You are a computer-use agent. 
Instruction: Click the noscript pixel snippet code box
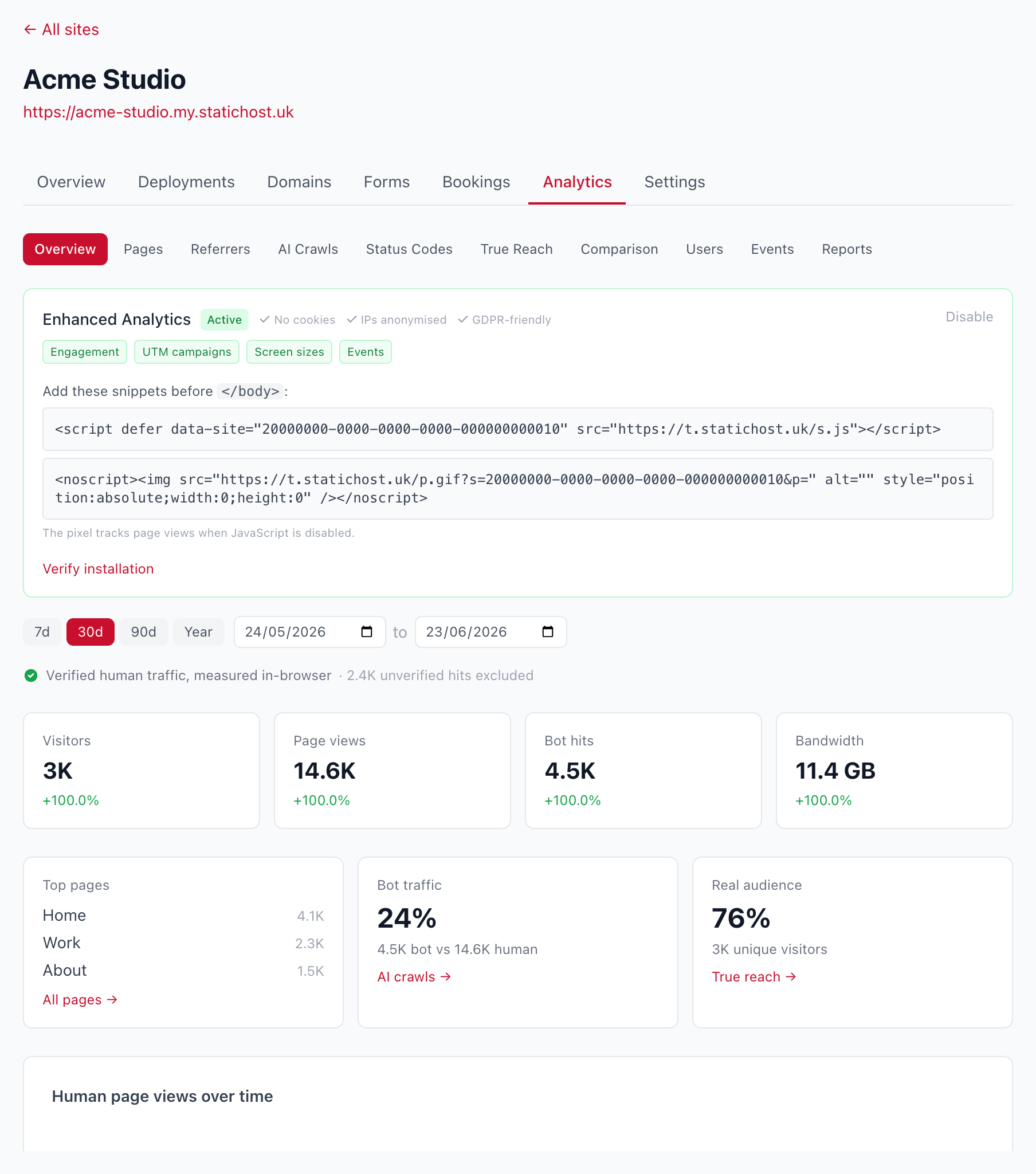517,489
